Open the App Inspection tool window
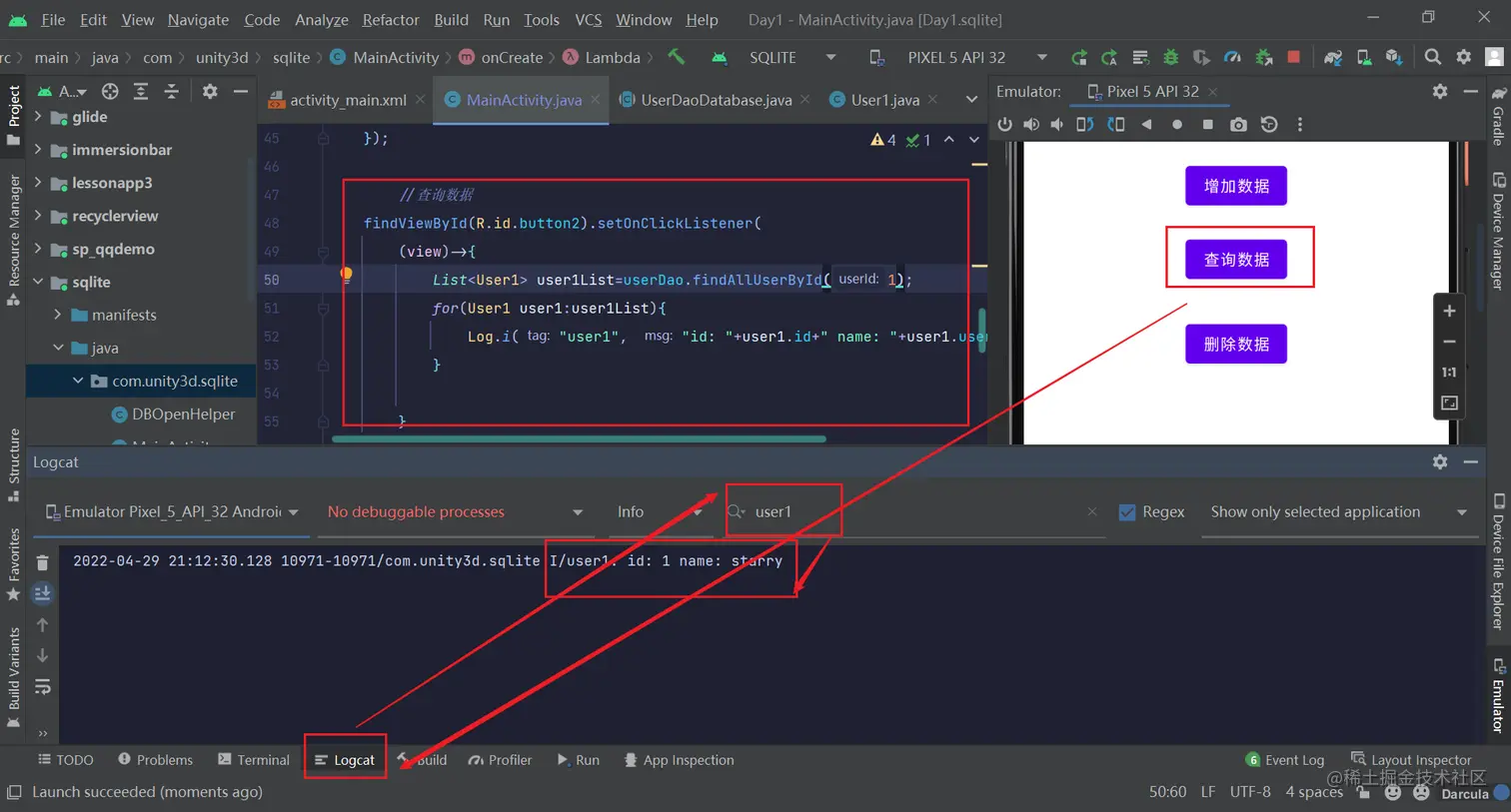This screenshot has width=1511, height=812. 679,760
